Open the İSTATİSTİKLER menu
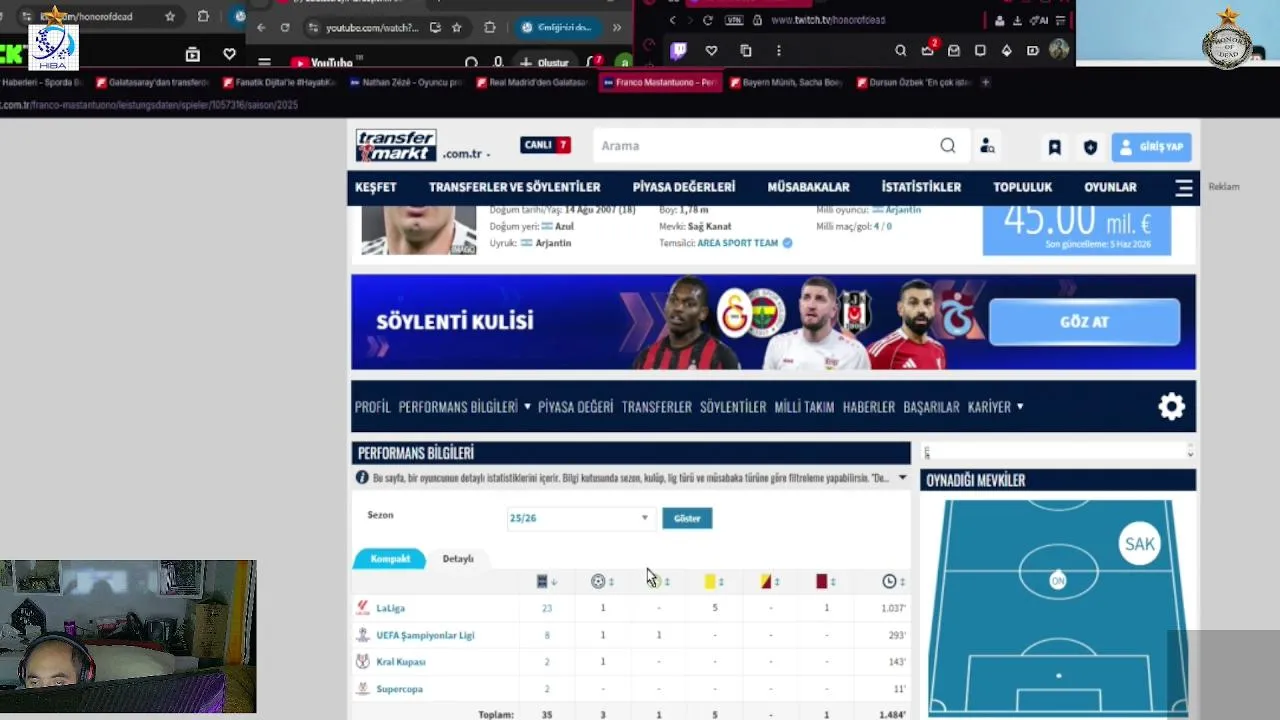 (x=921, y=187)
